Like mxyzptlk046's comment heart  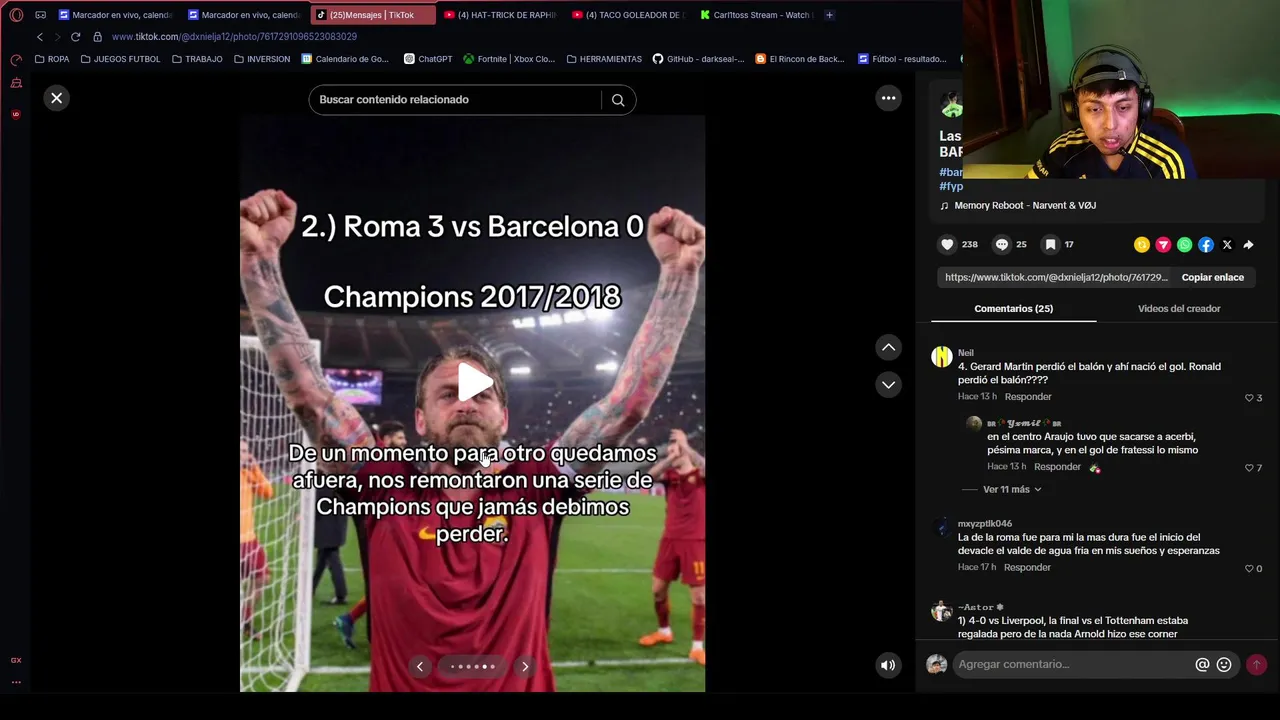(1249, 569)
